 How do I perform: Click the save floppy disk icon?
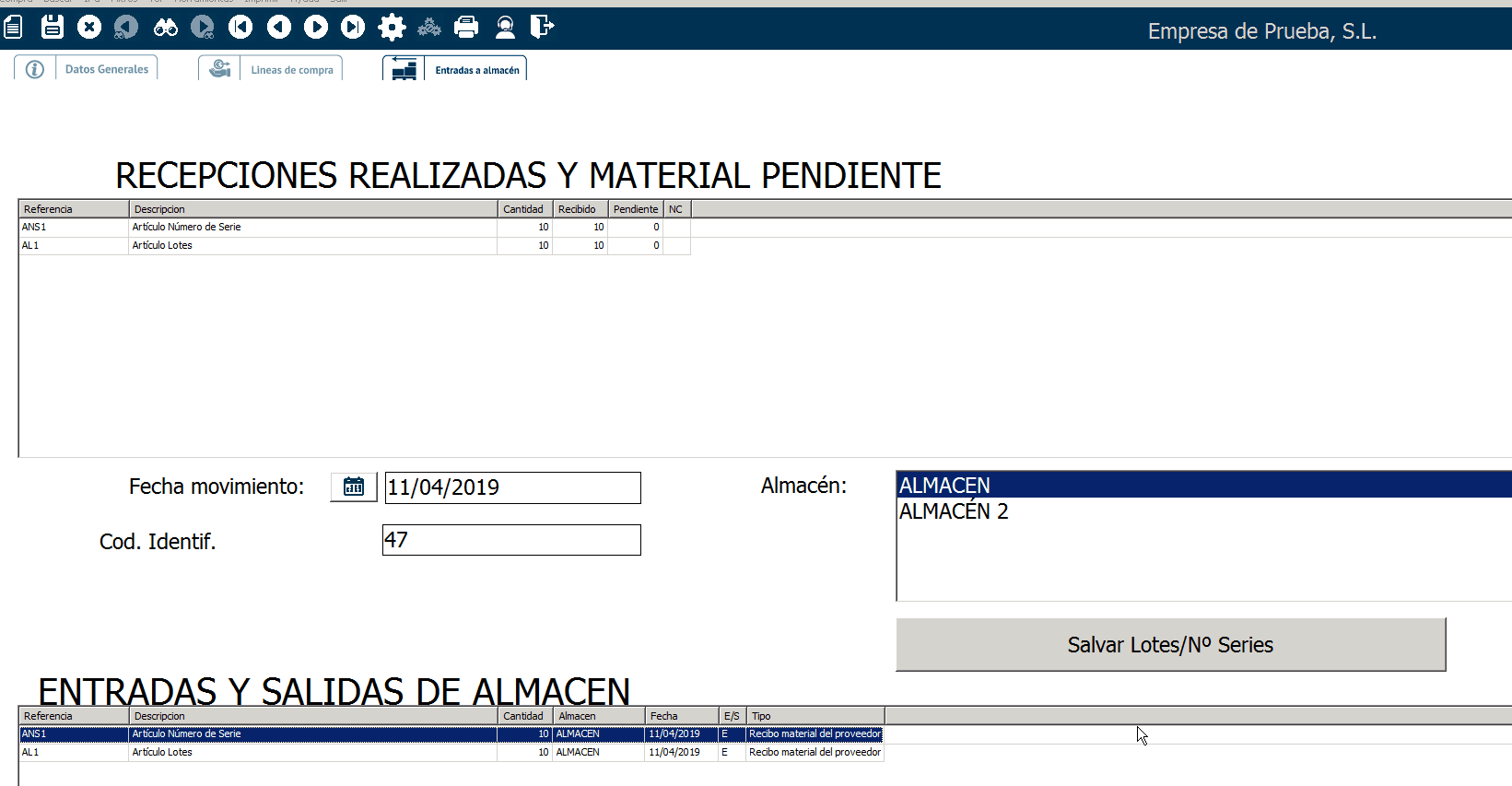[x=53, y=27]
